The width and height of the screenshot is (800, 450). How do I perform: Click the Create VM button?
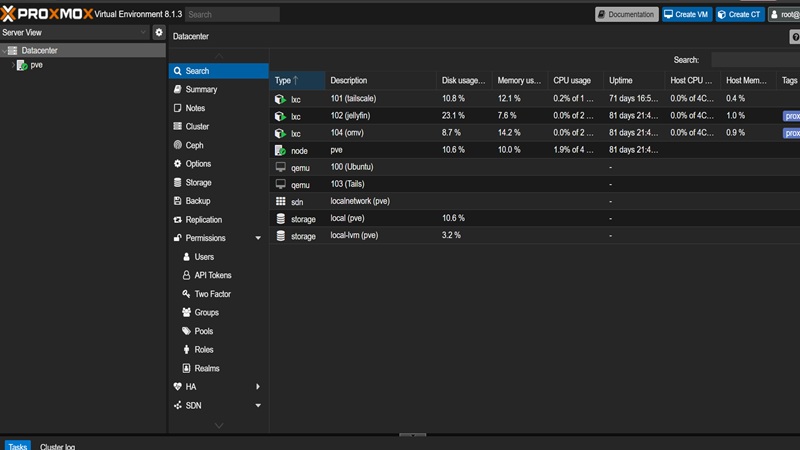point(687,14)
